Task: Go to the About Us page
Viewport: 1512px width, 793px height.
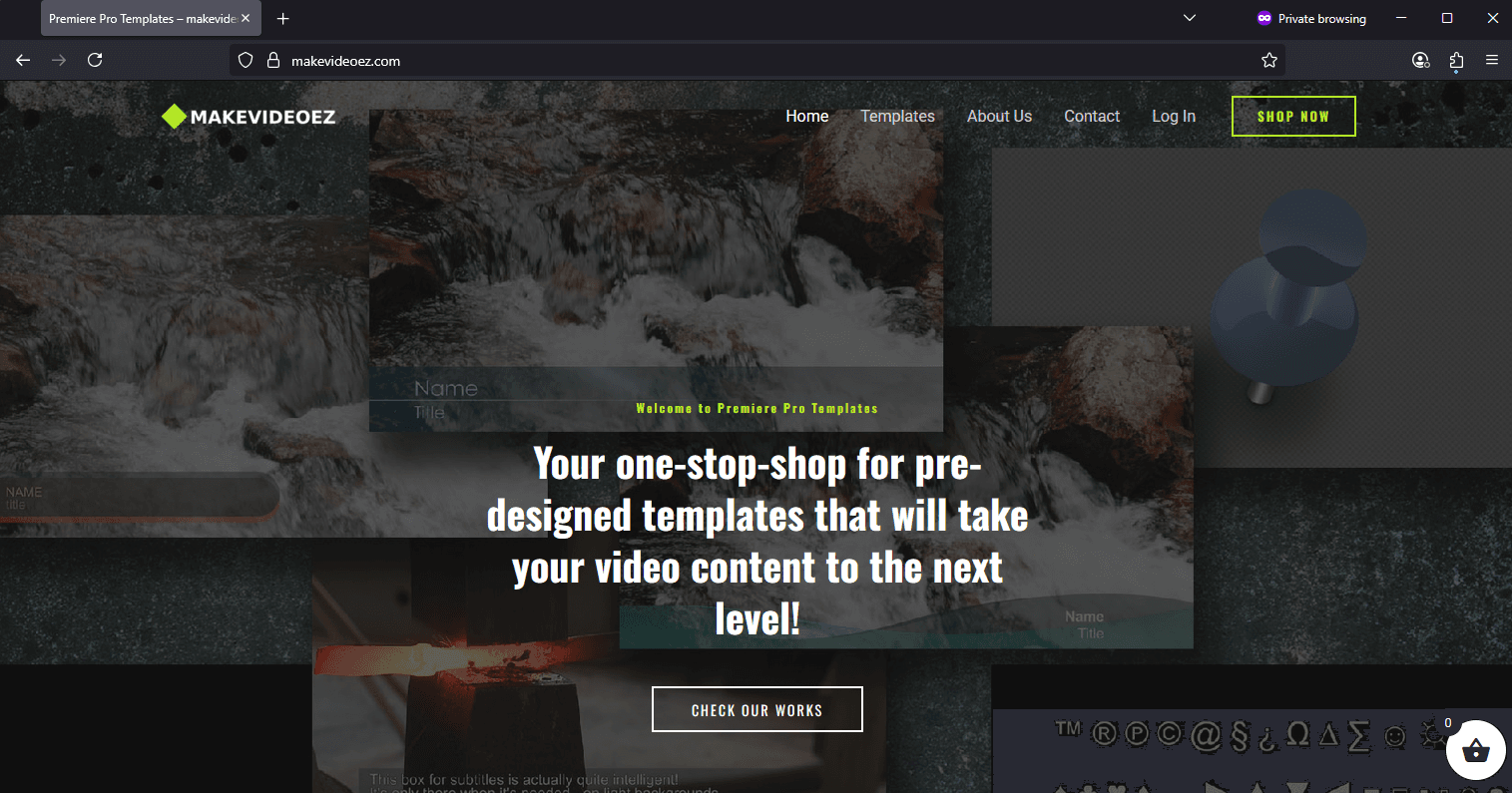Action: 999,117
